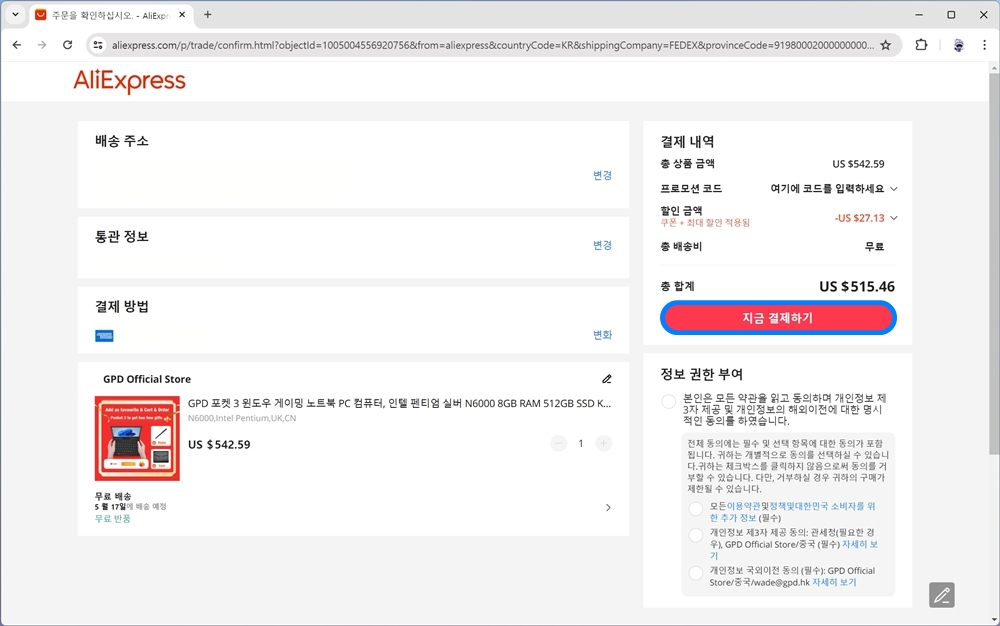1000x626 pixels.
Task: Check the agree-to-all terms checkbox
Action: pos(668,401)
